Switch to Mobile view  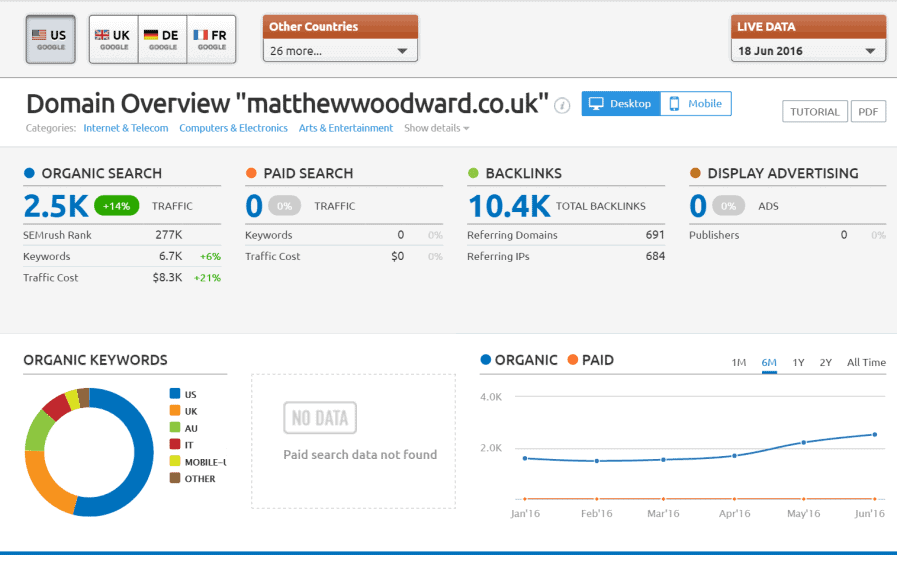click(696, 104)
